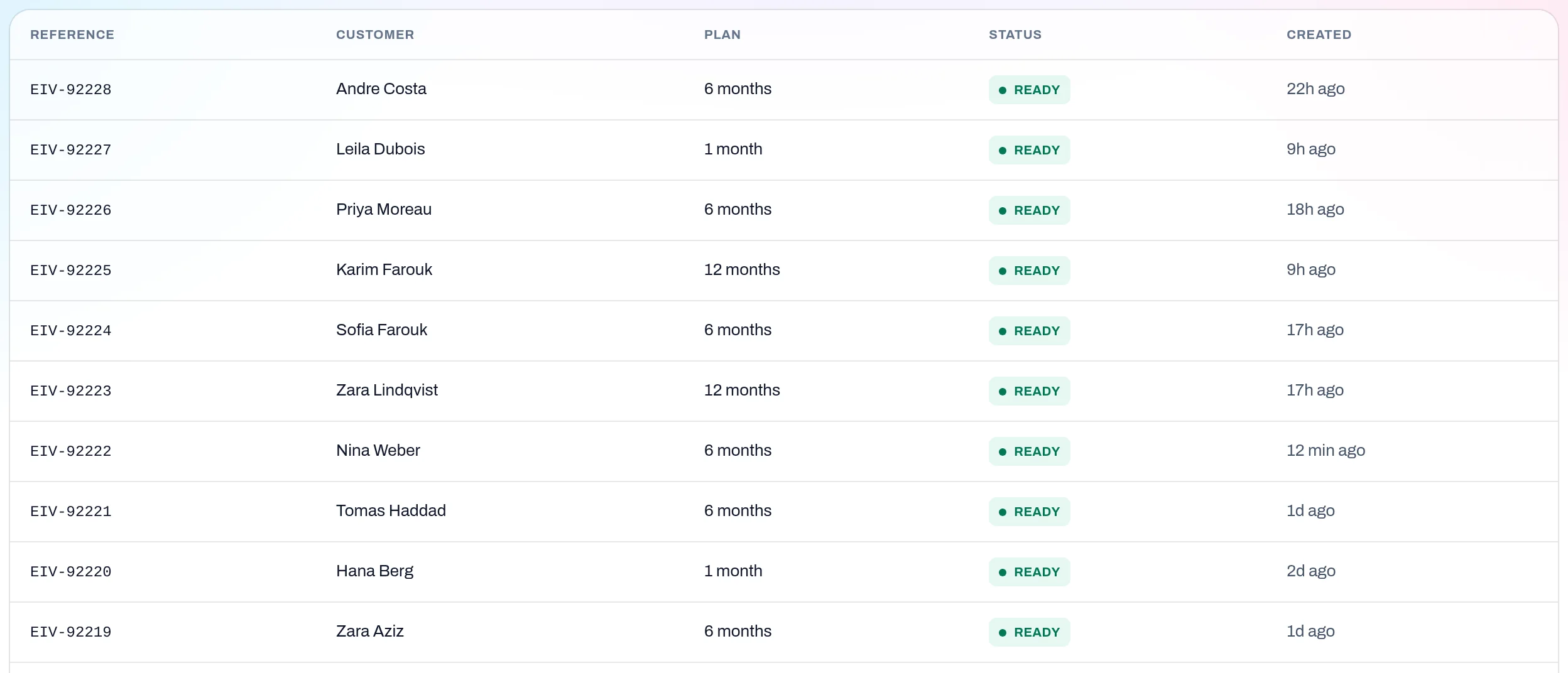Click the '18h ago' created time
The height and width of the screenshot is (673, 1568).
[1315, 210]
